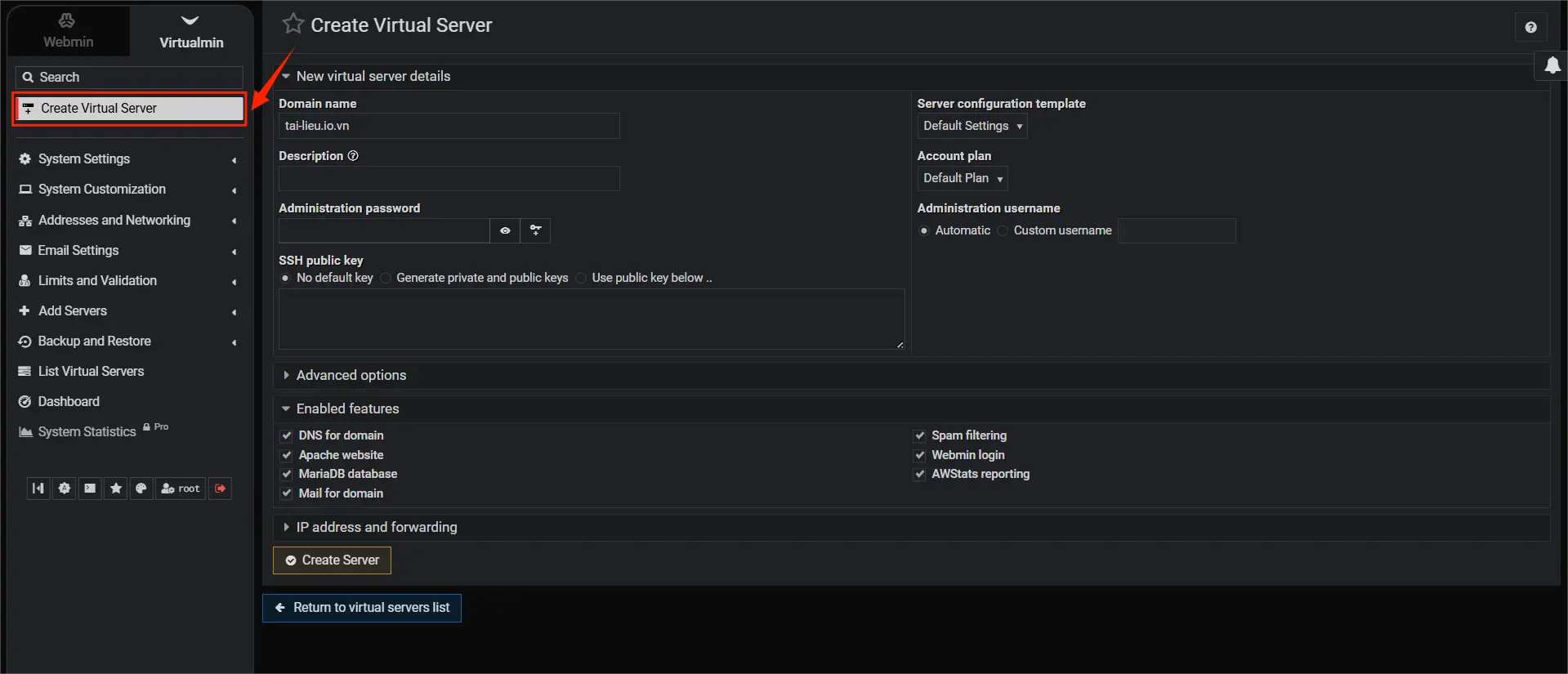Click the Add Servers arrow chevron
Viewport: 1568px width, 674px height.
tap(235, 312)
